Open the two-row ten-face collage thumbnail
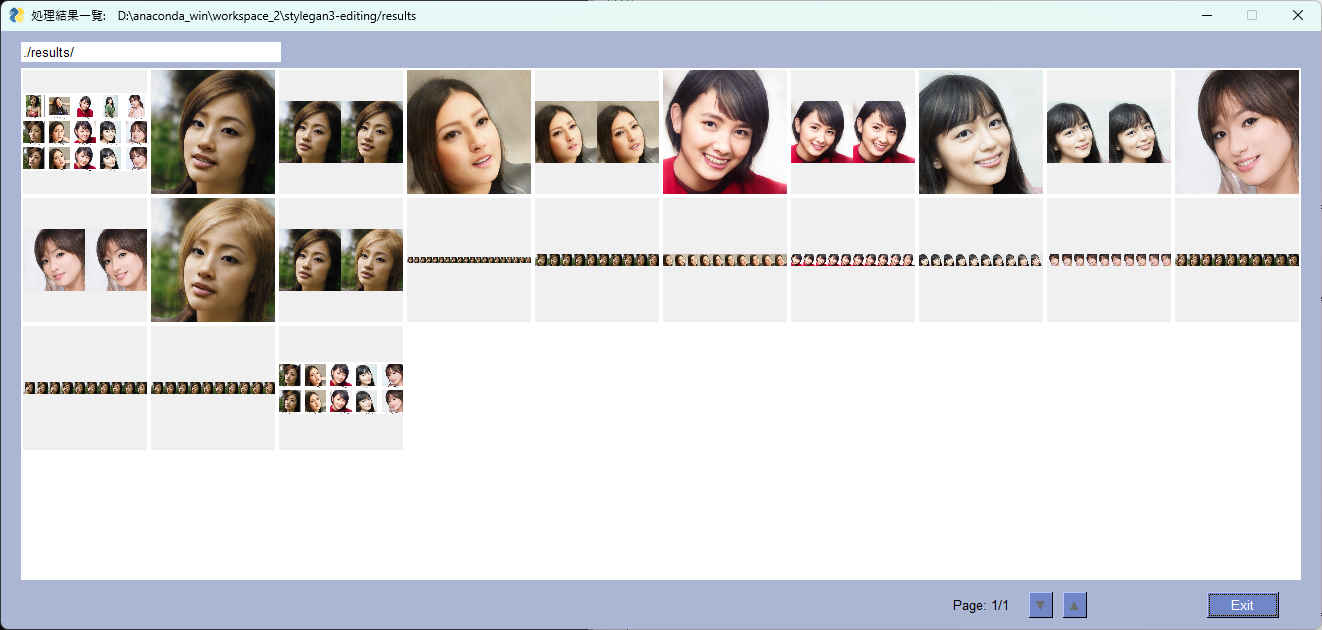This screenshot has width=1322, height=630. click(341, 388)
